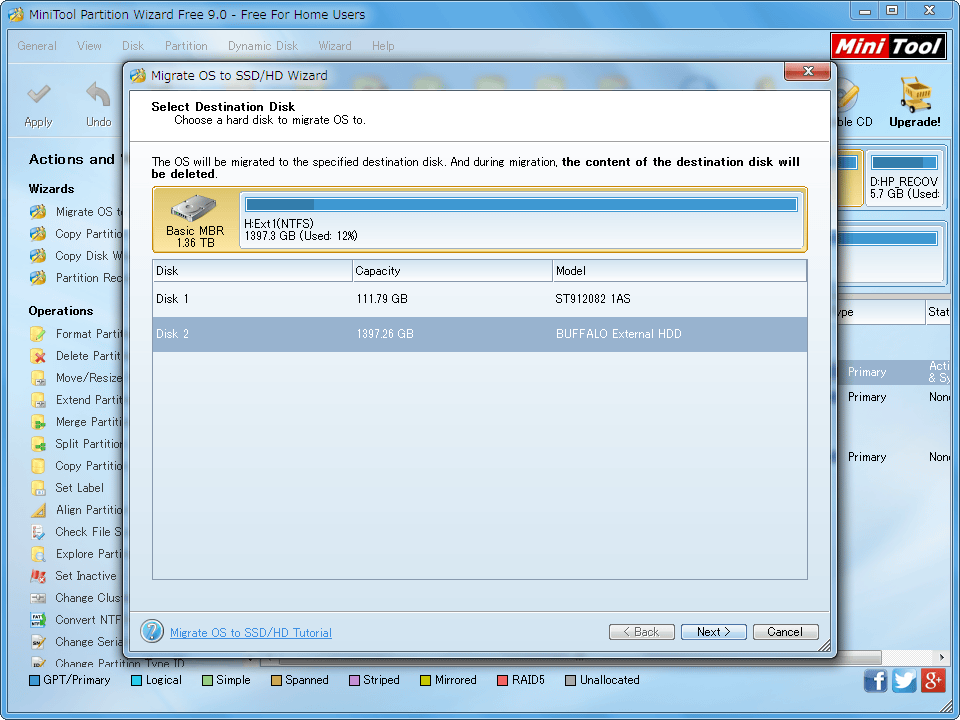Viewport: 960px width, 720px height.
Task: Click the help question mark icon
Action: (152, 631)
